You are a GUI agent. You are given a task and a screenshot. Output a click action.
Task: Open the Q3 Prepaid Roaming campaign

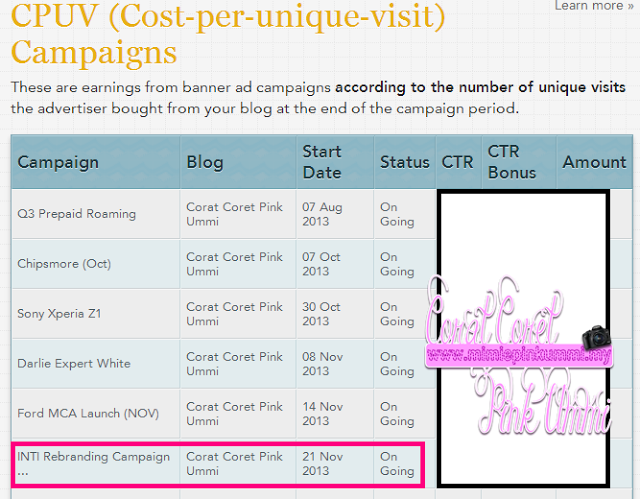coord(76,214)
